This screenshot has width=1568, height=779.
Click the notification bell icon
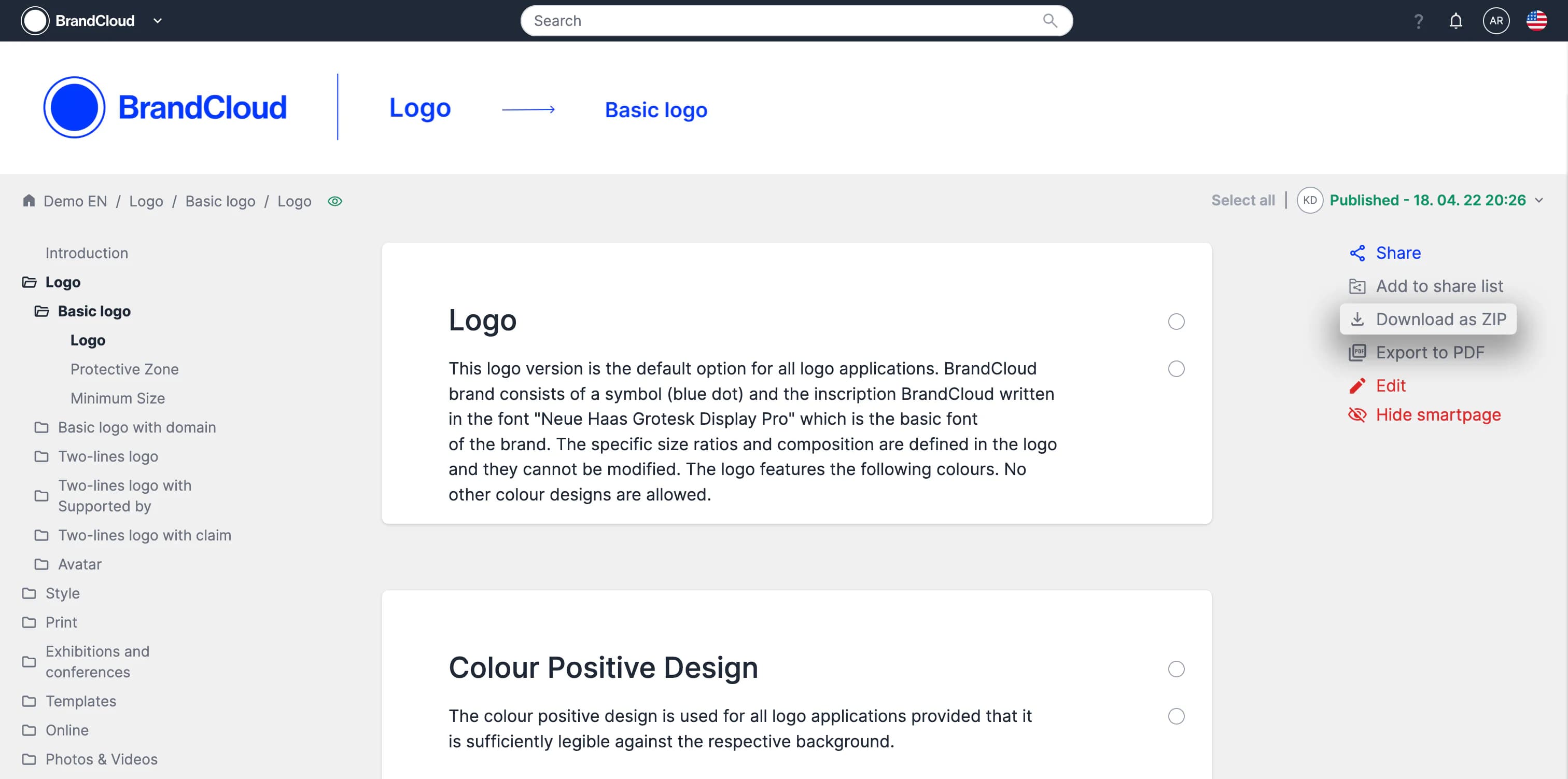pyautogui.click(x=1455, y=21)
